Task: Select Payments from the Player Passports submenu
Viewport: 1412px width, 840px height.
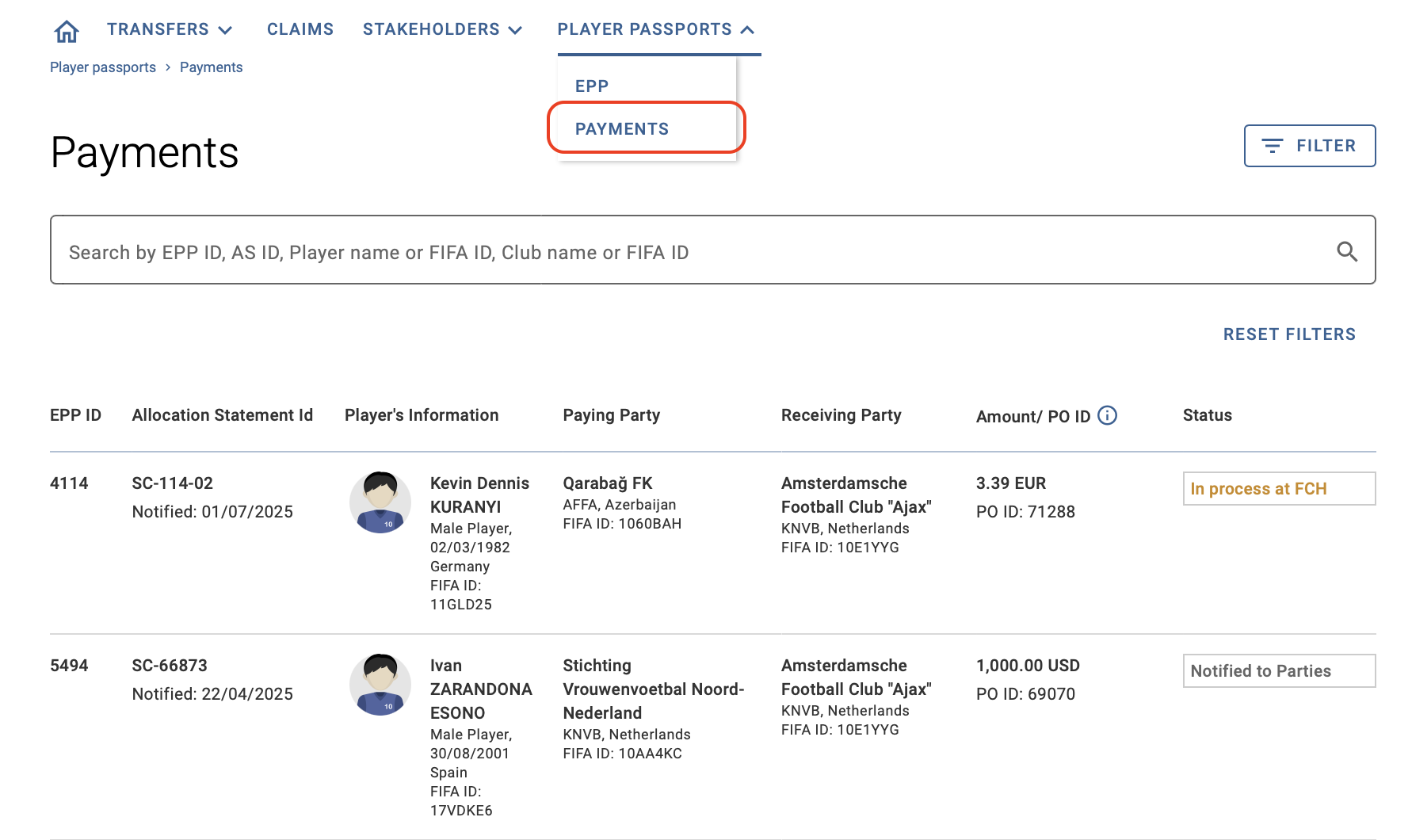Action: 622,129
